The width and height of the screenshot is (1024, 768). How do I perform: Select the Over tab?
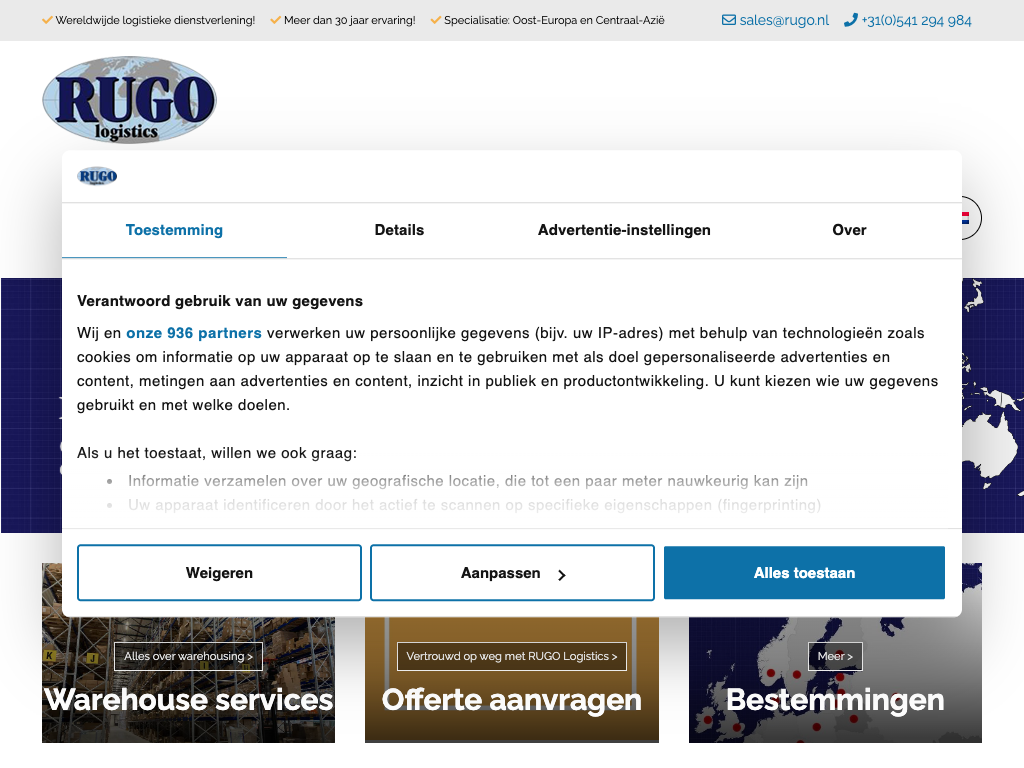coord(849,230)
